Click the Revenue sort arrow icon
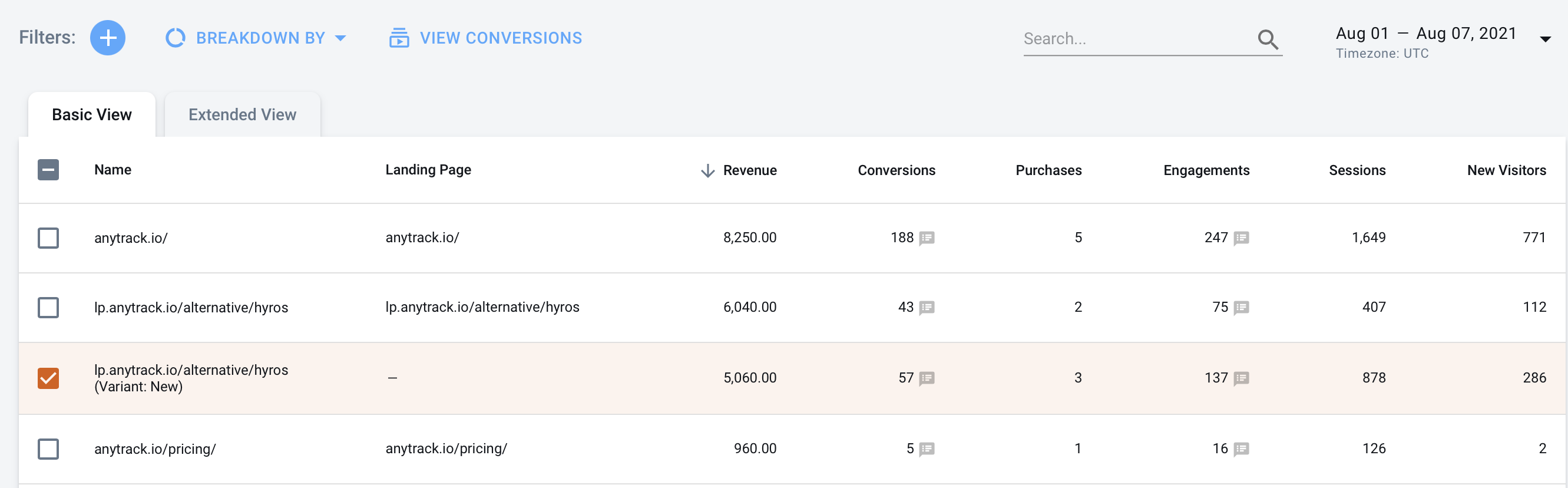The height and width of the screenshot is (488, 1568). click(x=707, y=170)
